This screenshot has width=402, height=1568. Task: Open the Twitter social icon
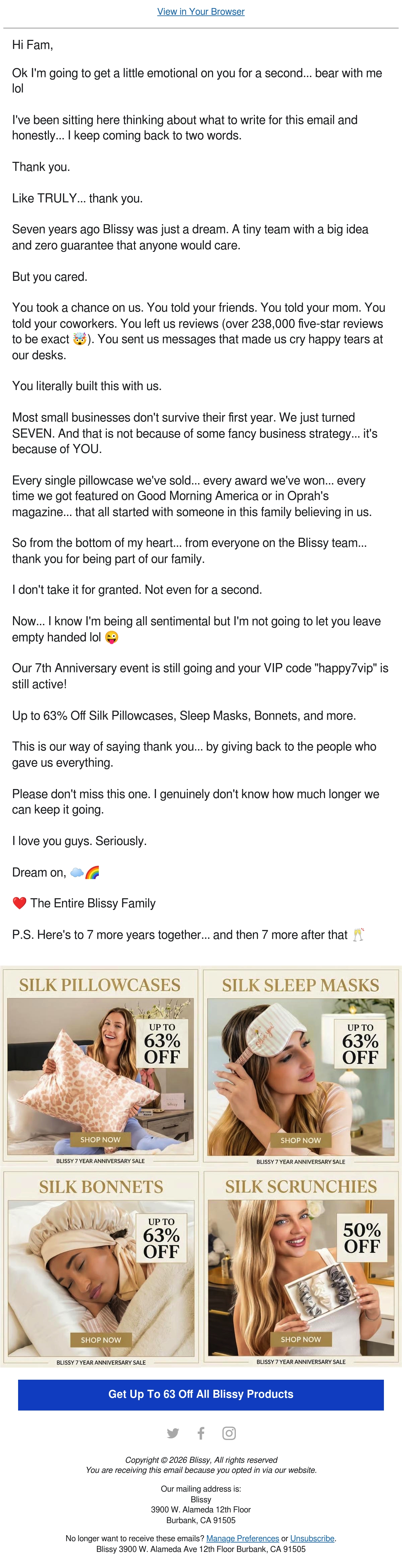(x=173, y=1433)
